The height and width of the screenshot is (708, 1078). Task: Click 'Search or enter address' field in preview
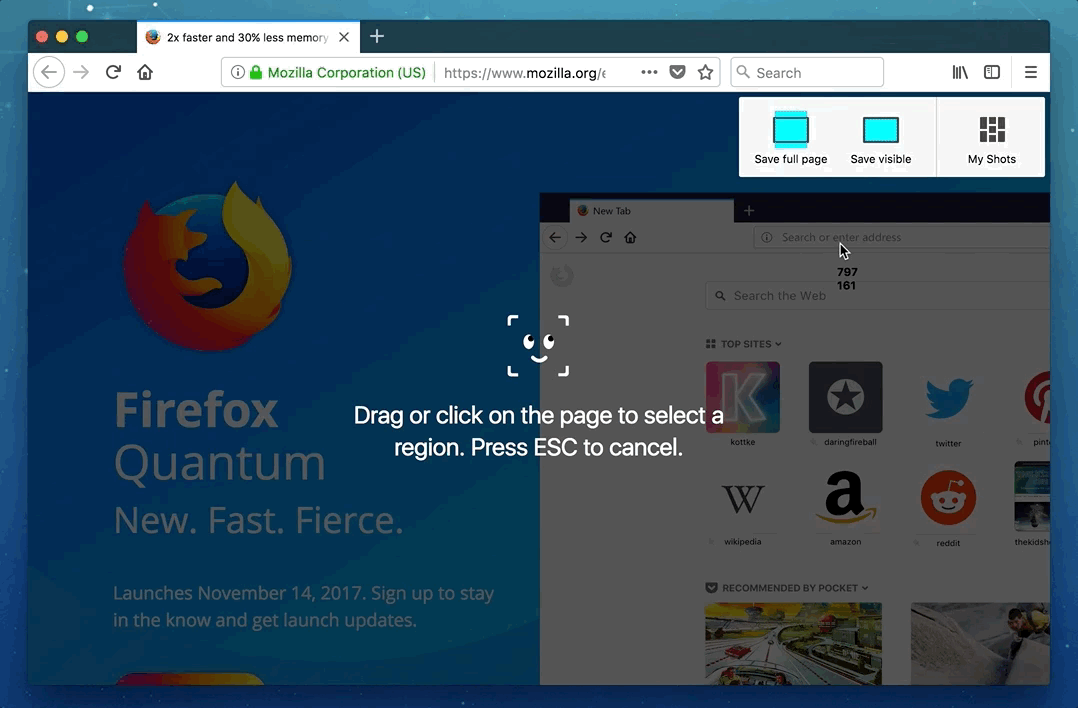click(901, 237)
